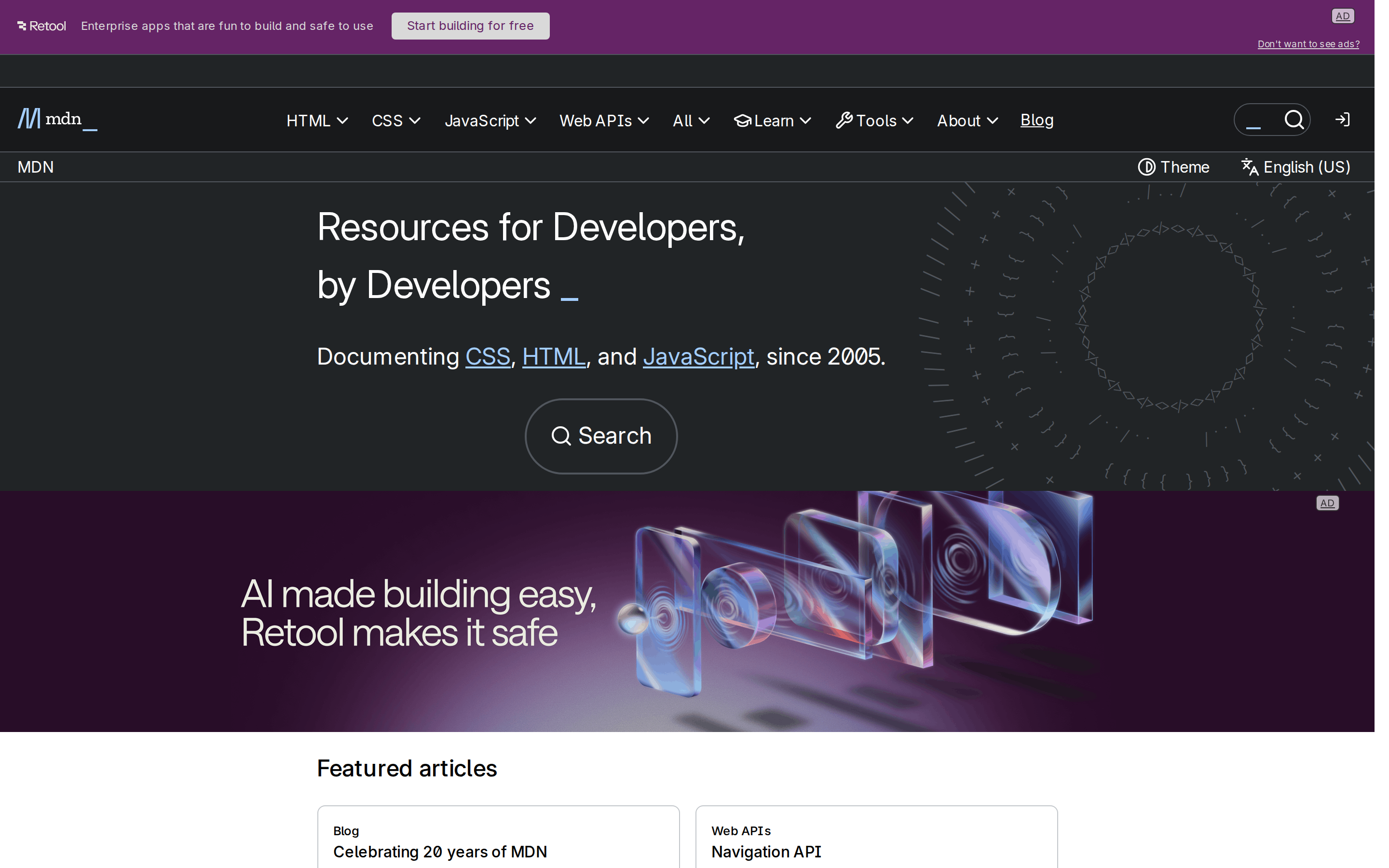The width and height of the screenshot is (1389, 868).
Task: Expand the All menu
Action: click(x=691, y=121)
